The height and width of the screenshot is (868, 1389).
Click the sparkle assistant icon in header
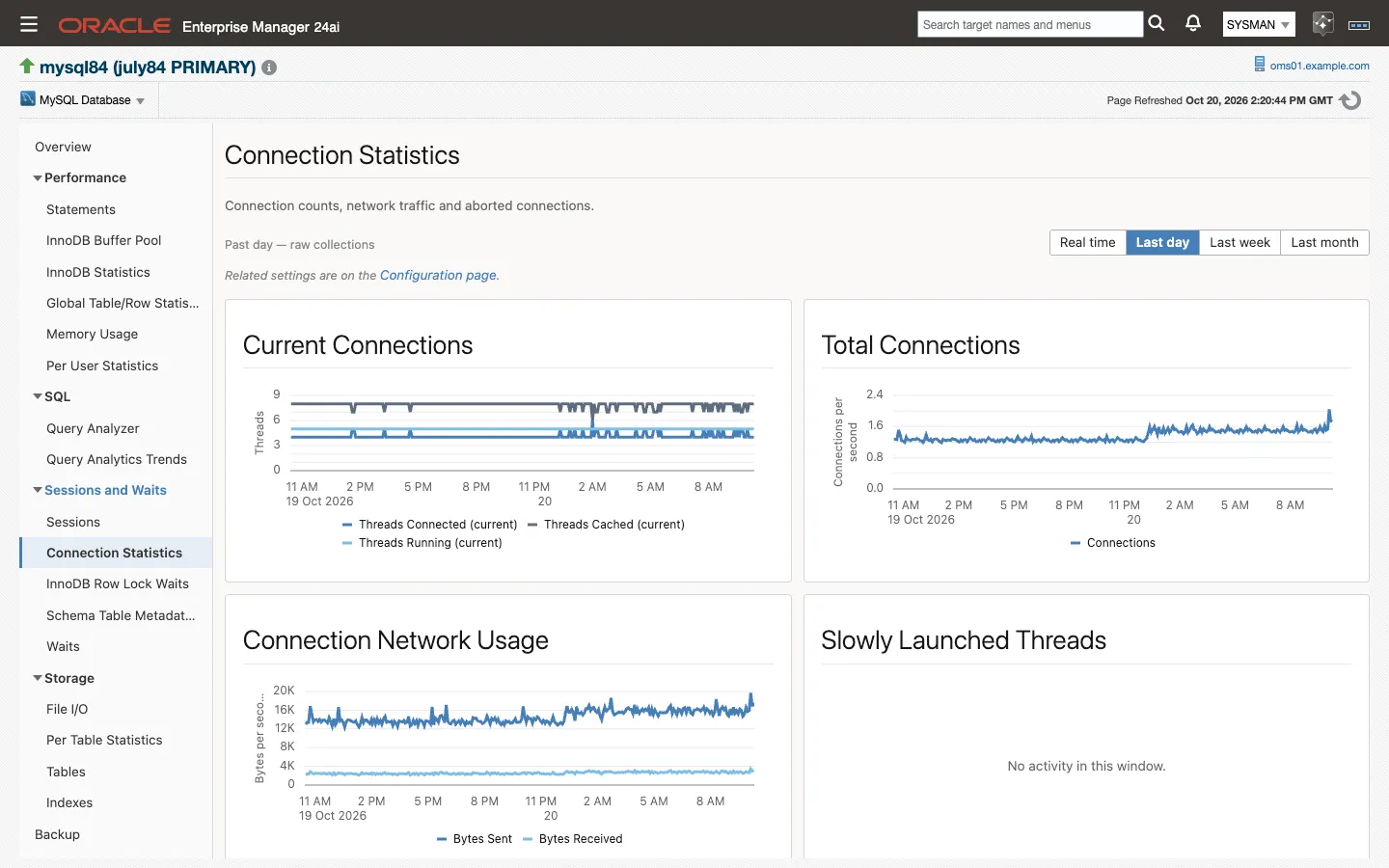pos(1322,24)
